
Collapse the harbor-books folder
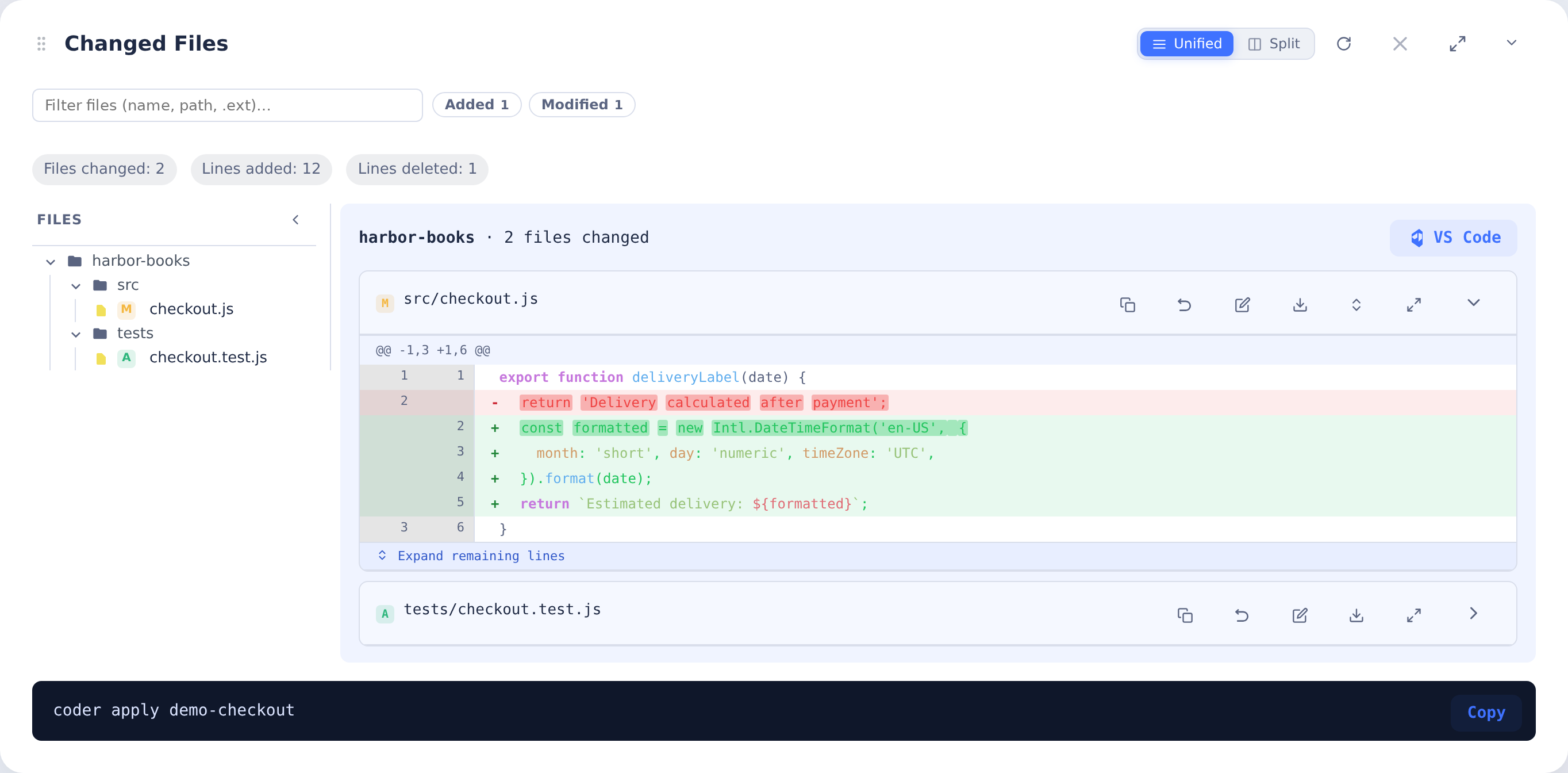click(x=51, y=262)
